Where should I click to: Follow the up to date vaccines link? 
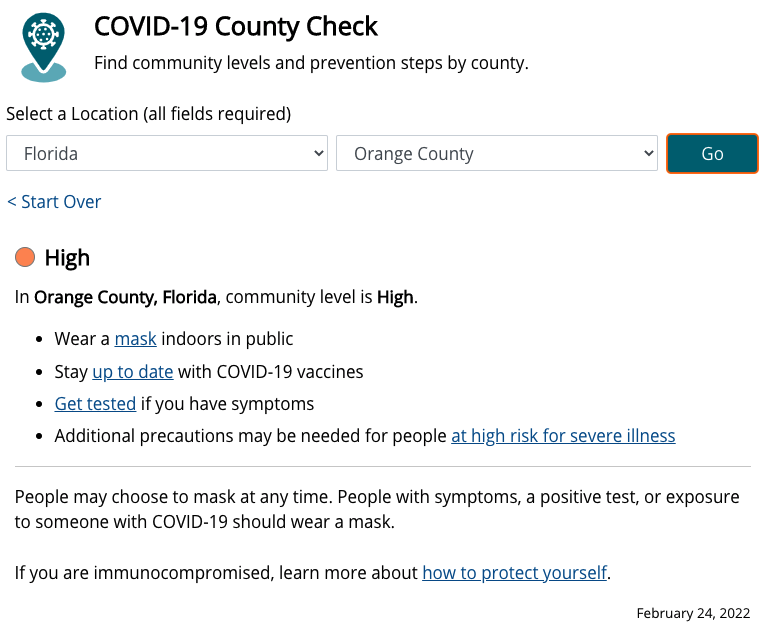pyautogui.click(x=133, y=372)
